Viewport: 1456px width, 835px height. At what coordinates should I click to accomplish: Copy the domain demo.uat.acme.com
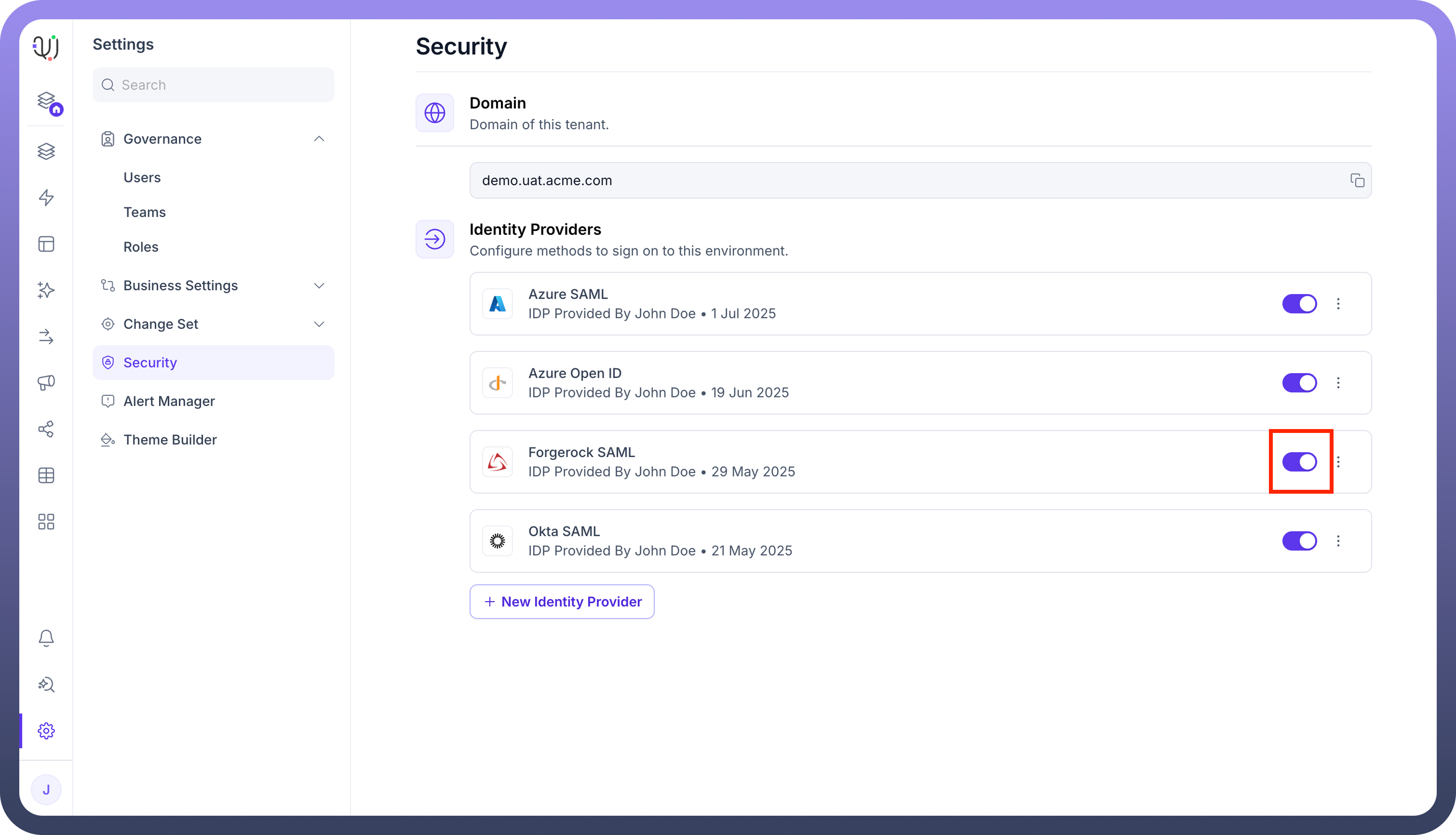[x=1357, y=181]
